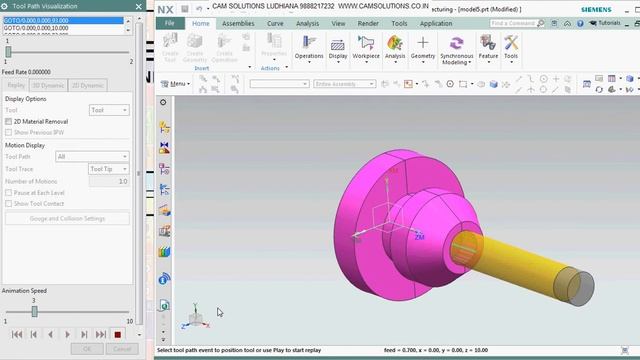Close the Tool Path Visualization dialog

point(139,7)
